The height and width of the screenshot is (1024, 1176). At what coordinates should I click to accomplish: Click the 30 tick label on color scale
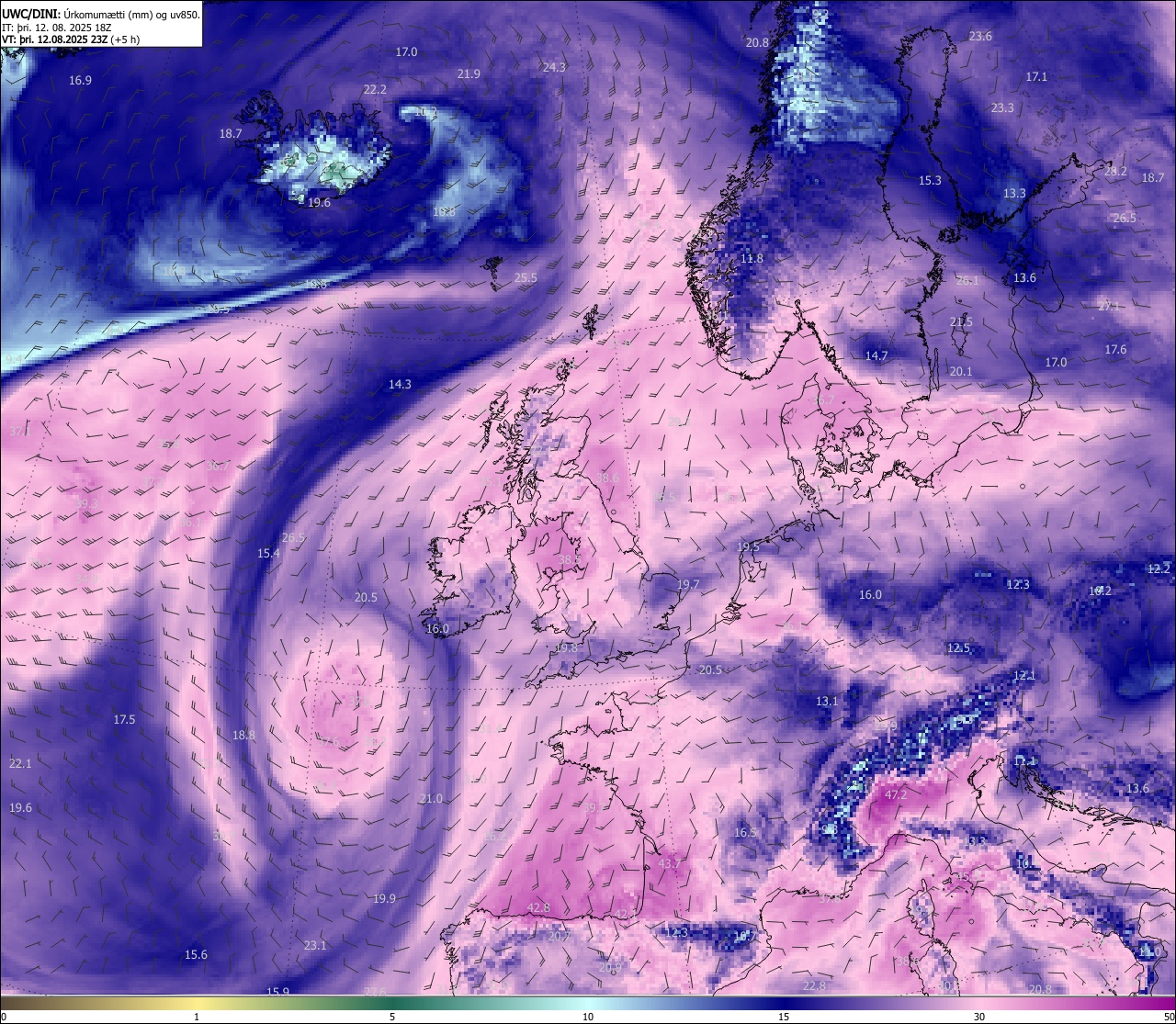pyautogui.click(x=979, y=1017)
